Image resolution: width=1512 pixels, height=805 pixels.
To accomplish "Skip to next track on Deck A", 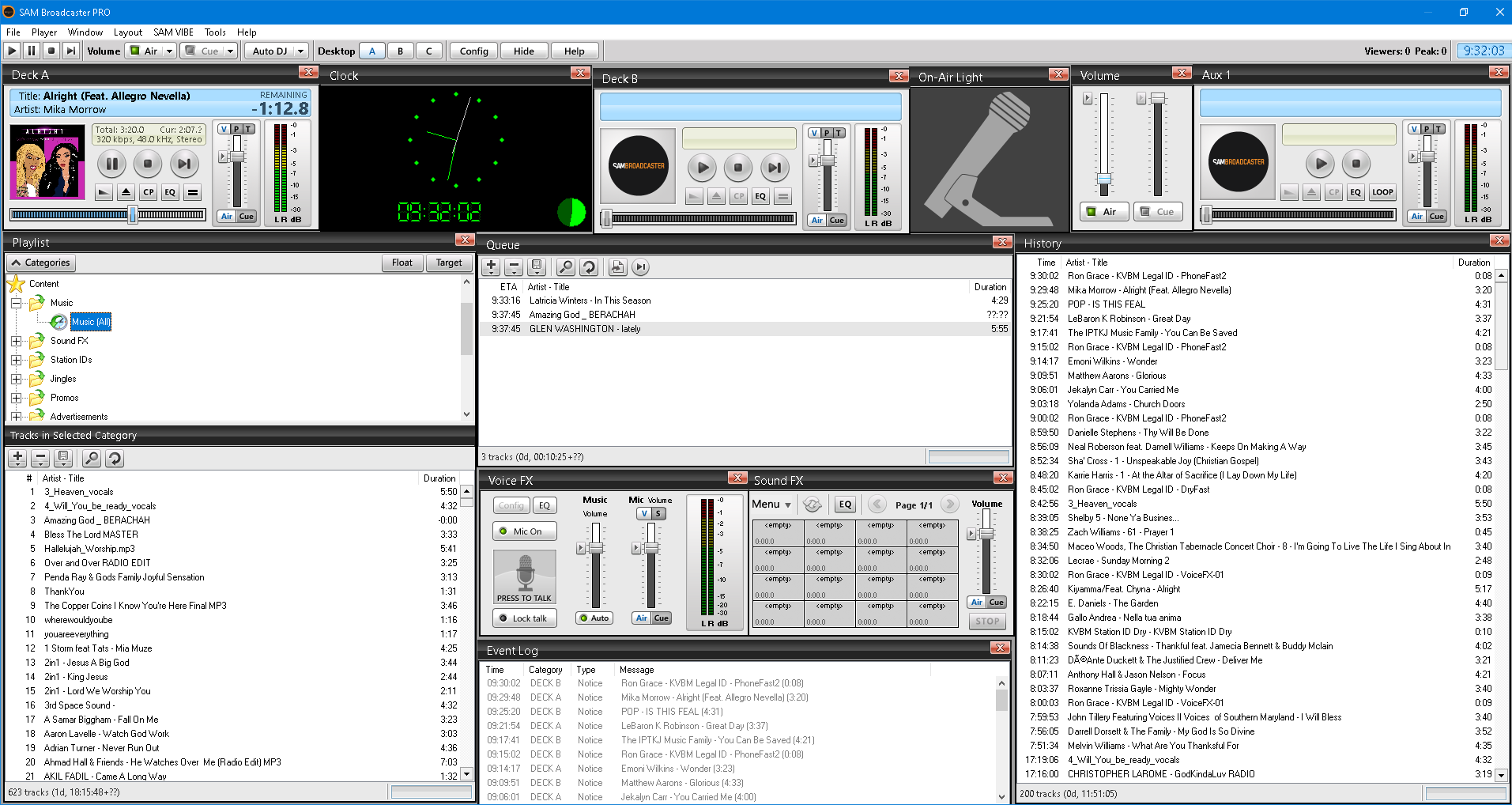I will pyautogui.click(x=184, y=164).
